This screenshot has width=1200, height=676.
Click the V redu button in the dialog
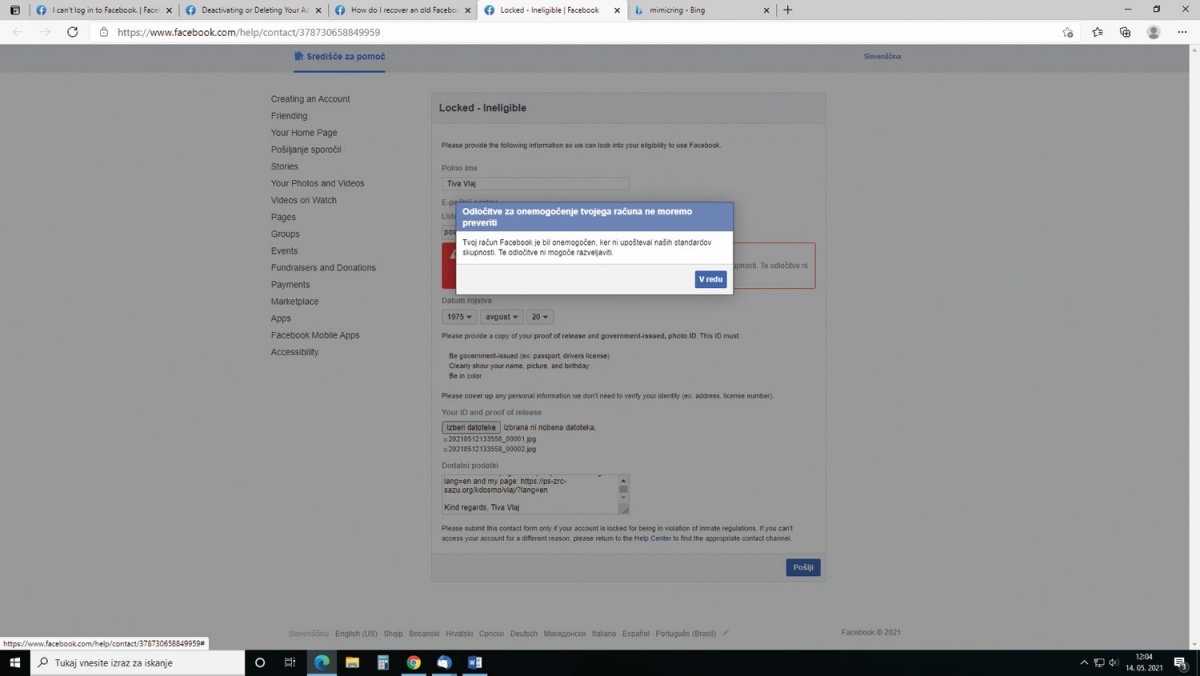(x=710, y=279)
